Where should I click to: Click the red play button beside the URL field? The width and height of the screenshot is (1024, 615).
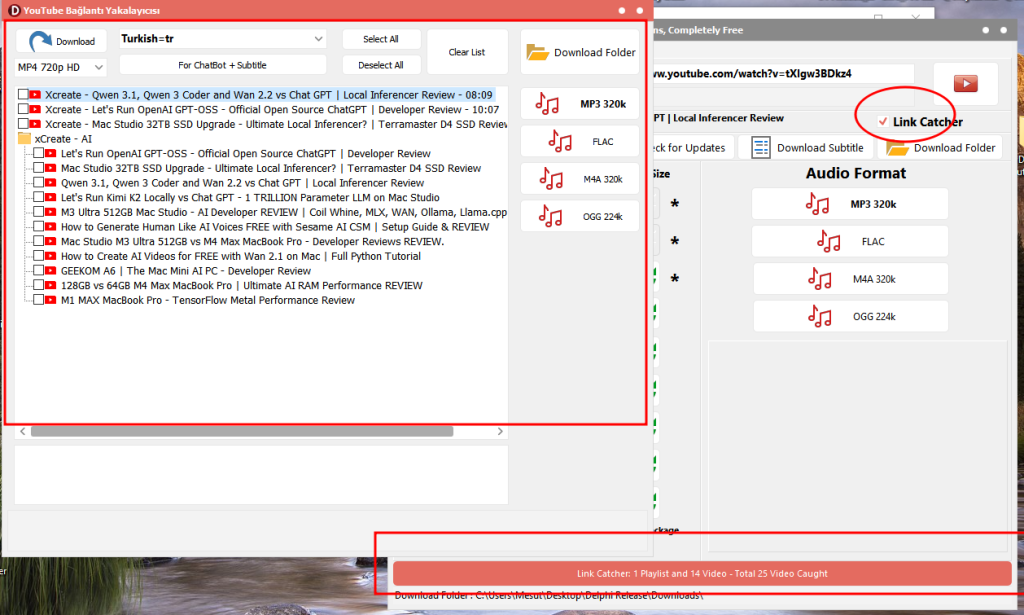(965, 84)
